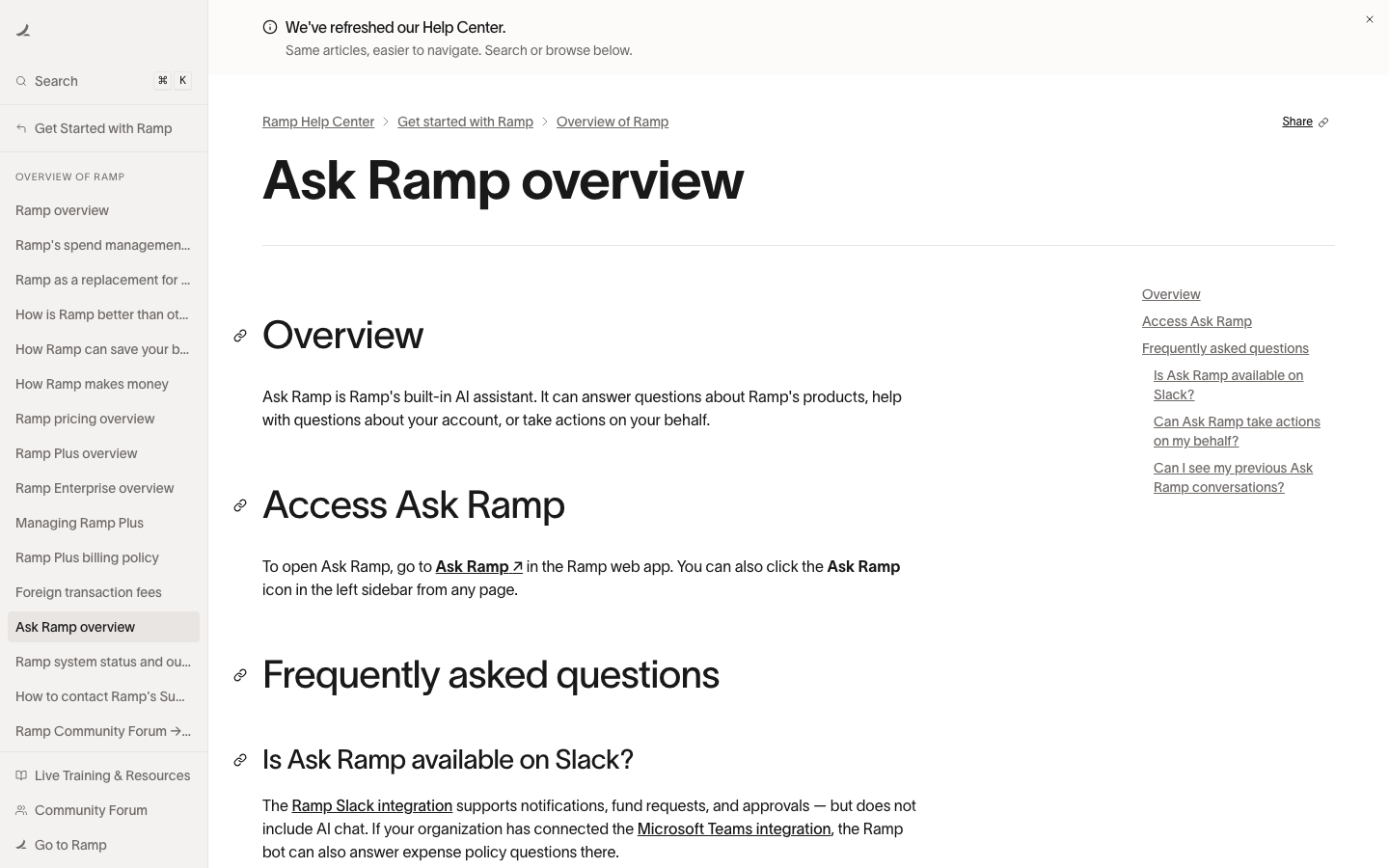
Task: Click Ramp Help Center breadcrumb
Action: (318, 122)
